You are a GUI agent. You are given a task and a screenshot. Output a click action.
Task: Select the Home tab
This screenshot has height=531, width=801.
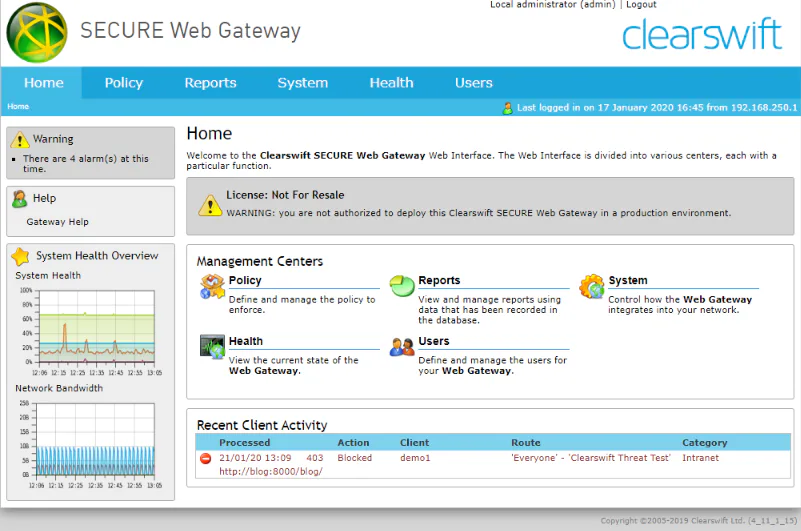pos(43,83)
